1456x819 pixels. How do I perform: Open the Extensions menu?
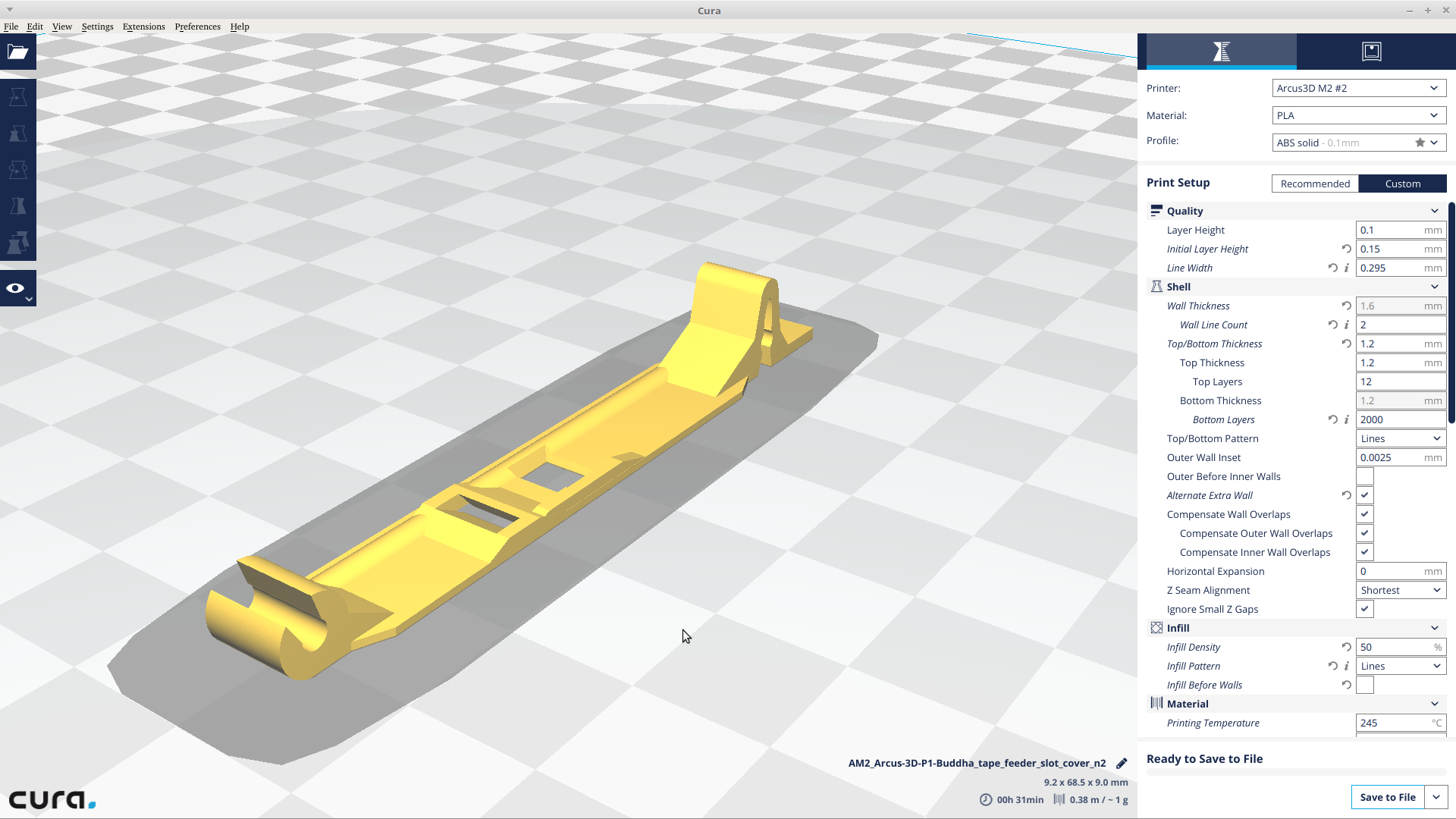[x=143, y=27]
